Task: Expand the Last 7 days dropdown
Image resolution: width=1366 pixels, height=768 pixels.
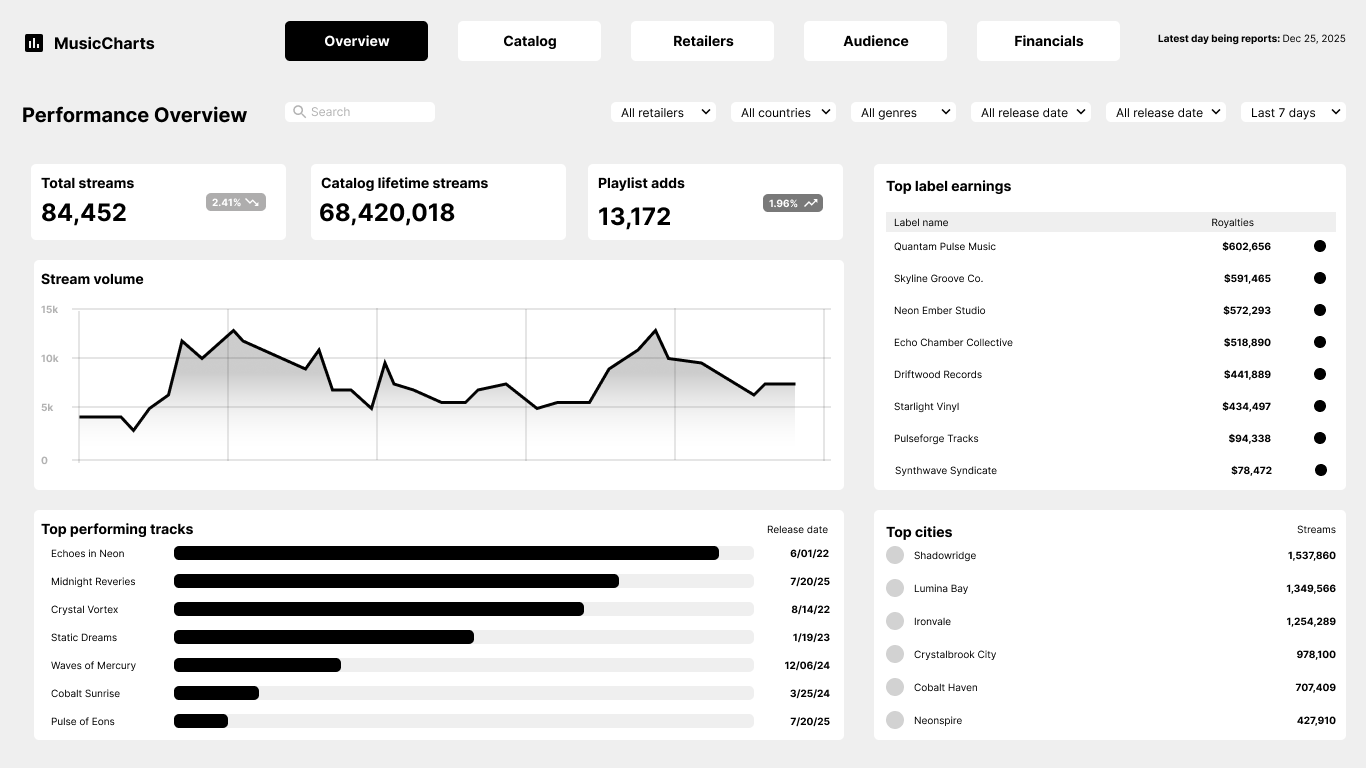Action: (x=1293, y=112)
